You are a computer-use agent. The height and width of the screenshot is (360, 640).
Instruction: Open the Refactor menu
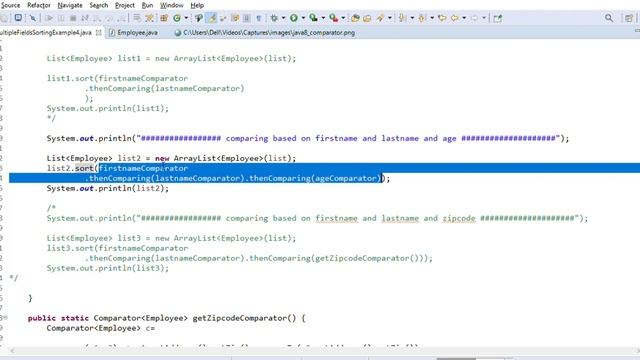click(39, 5)
